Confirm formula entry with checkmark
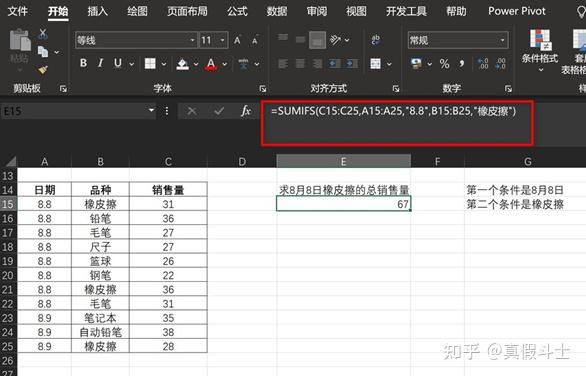The width and height of the screenshot is (586, 376). [219, 111]
